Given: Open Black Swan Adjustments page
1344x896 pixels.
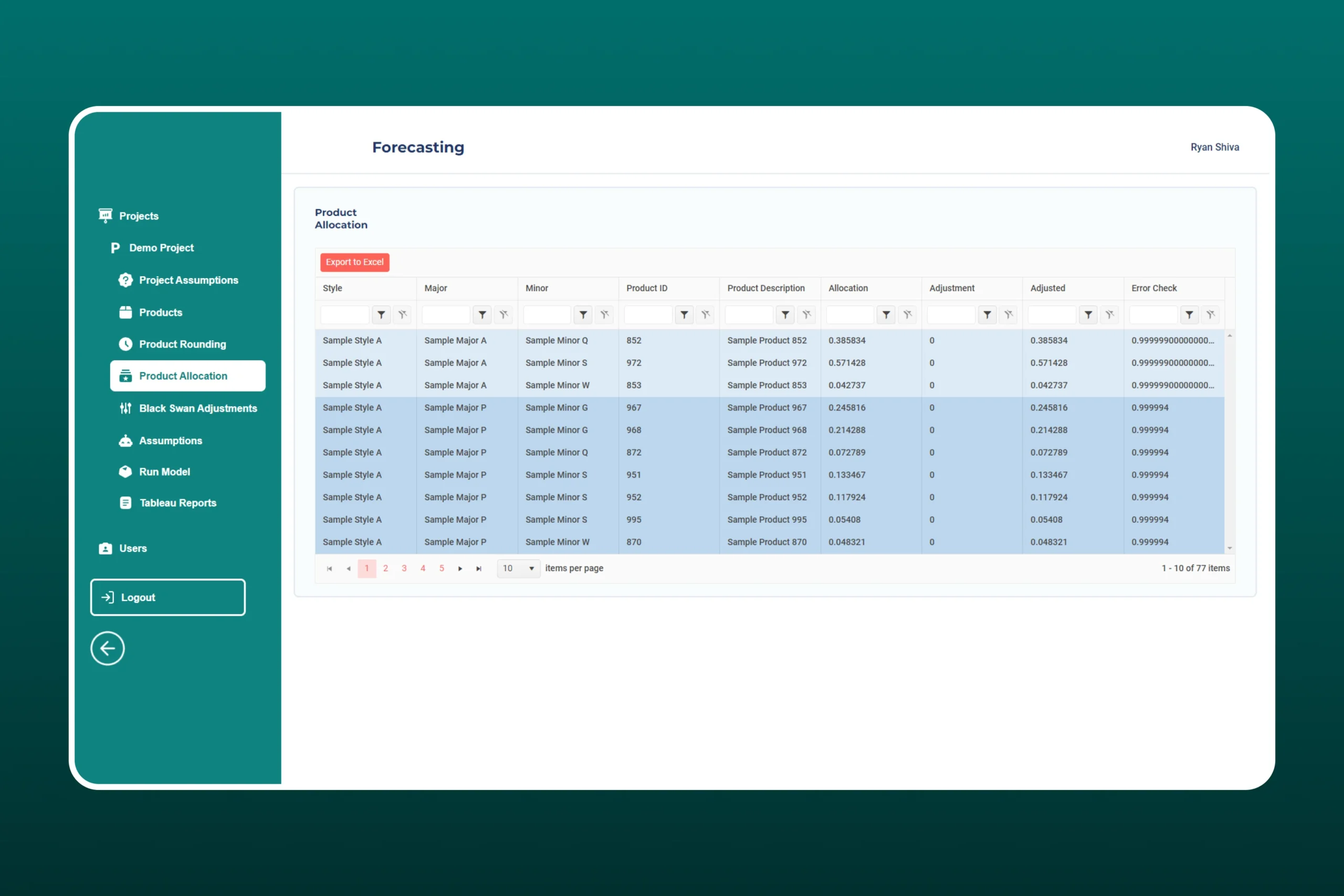Looking at the screenshot, I should (198, 408).
